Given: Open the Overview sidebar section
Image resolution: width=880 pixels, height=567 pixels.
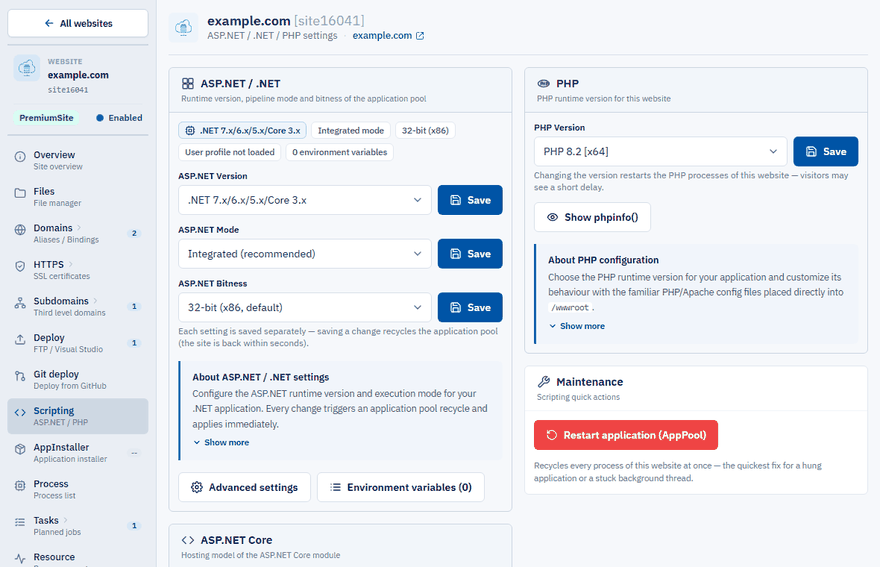Looking at the screenshot, I should pyautogui.click(x=78, y=160).
